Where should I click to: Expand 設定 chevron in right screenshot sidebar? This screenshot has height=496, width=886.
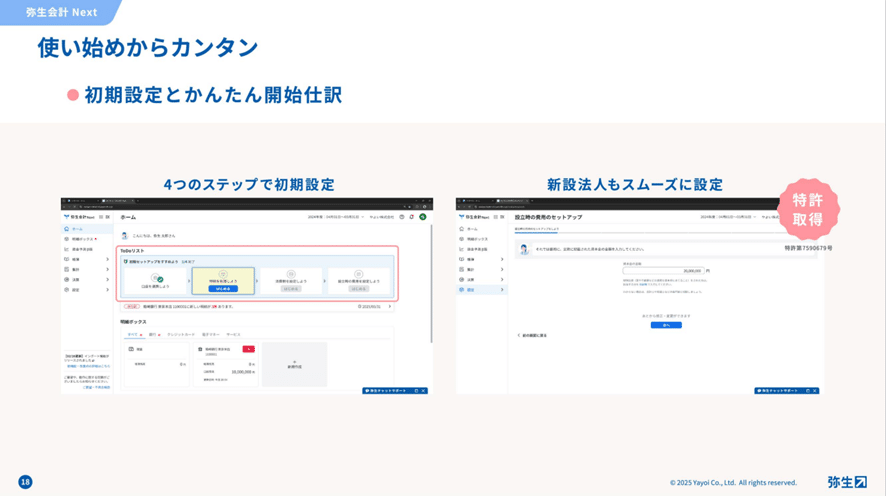coord(502,290)
